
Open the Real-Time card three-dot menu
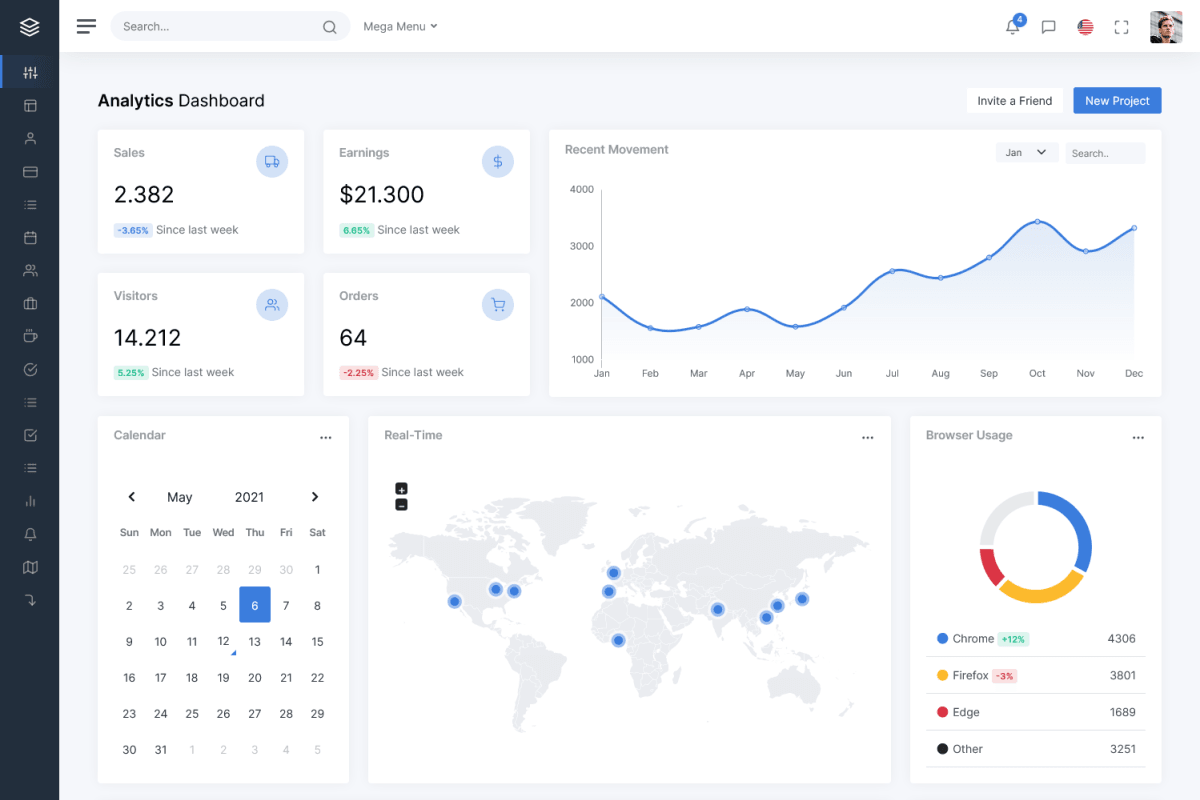pyautogui.click(x=867, y=438)
